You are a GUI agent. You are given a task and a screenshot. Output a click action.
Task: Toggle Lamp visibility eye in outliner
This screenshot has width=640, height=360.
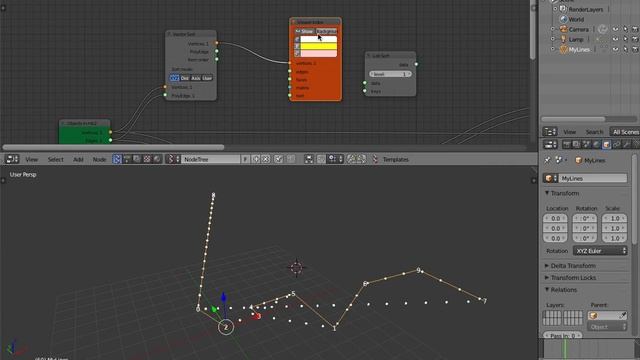tap(615, 39)
